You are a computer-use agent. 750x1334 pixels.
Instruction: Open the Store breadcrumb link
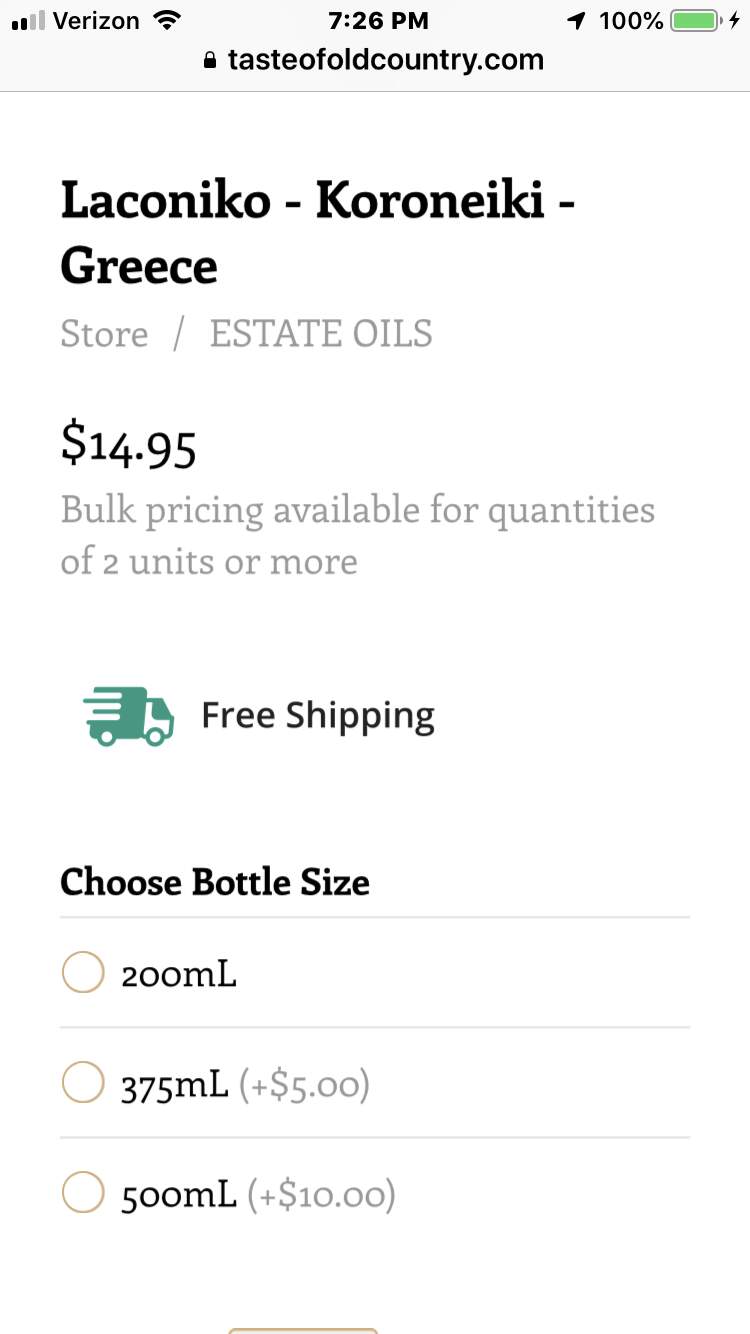pyautogui.click(x=104, y=334)
